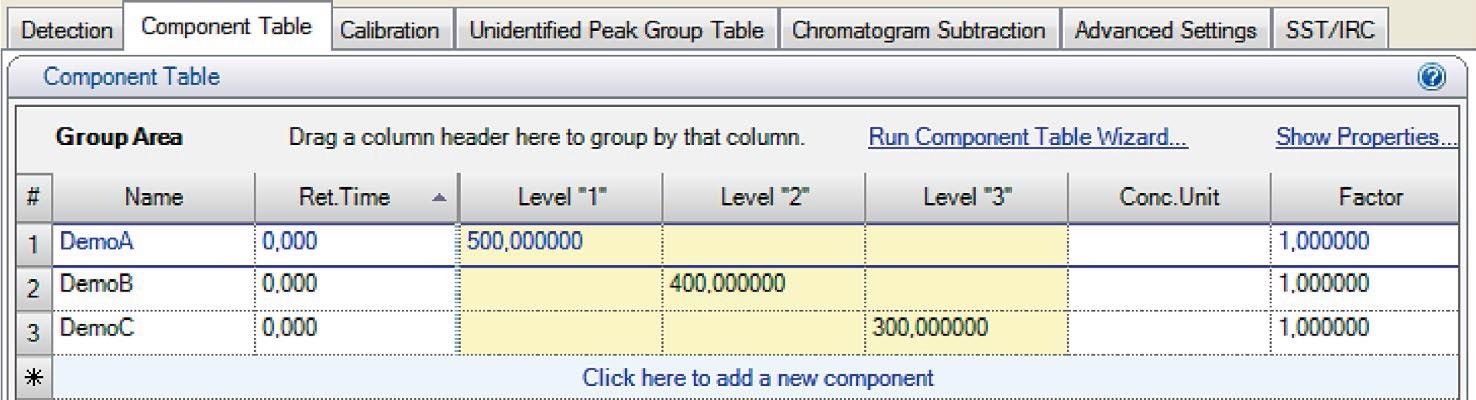Viewport: 1476px width, 400px height.
Task: Click the blue help icon
Action: 1431,78
